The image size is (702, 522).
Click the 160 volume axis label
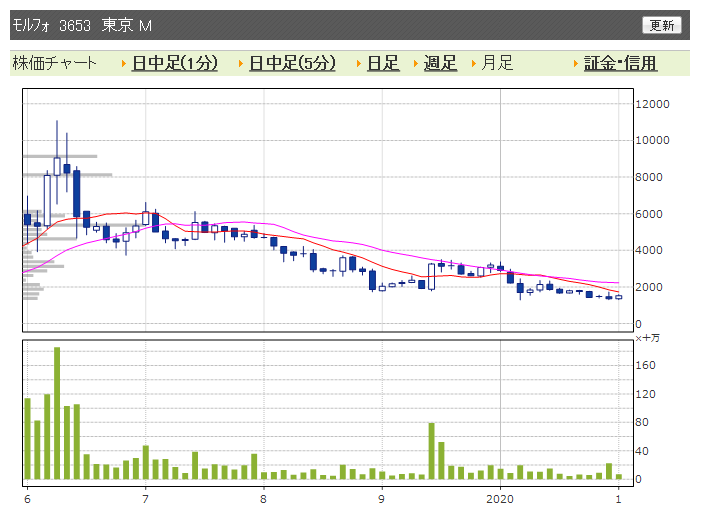coord(646,365)
